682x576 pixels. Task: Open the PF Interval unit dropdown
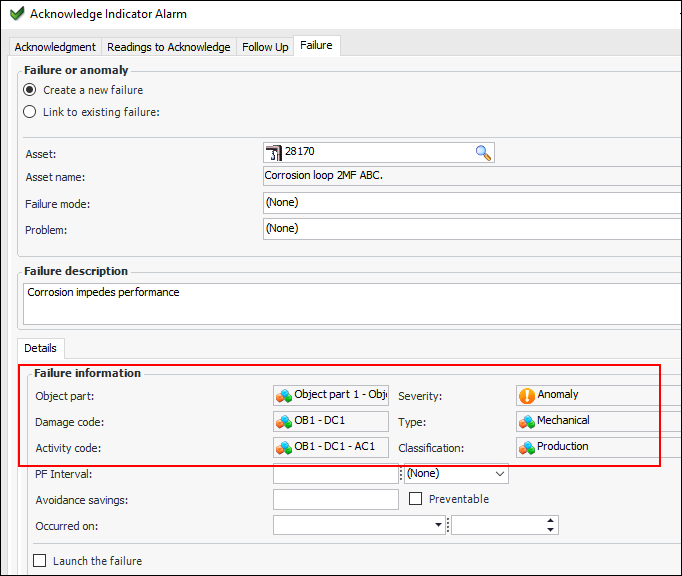tap(499, 474)
